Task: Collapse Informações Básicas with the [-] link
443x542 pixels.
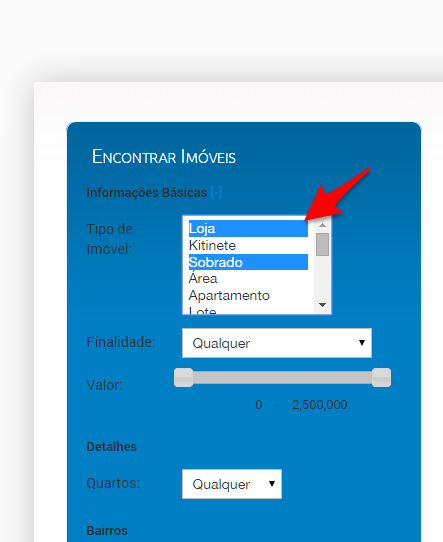Action: [x=216, y=193]
